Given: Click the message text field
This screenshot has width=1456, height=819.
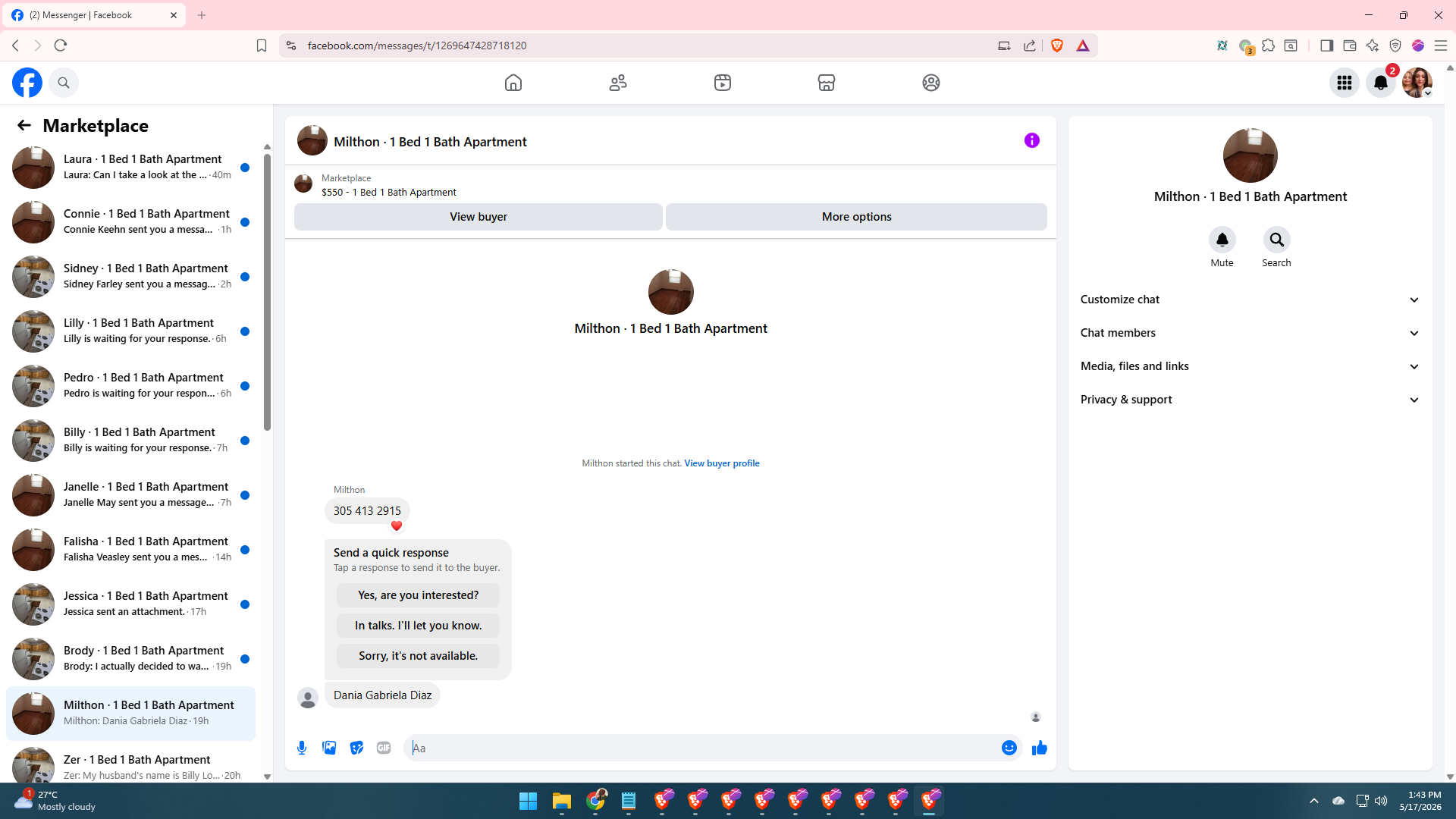Looking at the screenshot, I should [x=701, y=748].
